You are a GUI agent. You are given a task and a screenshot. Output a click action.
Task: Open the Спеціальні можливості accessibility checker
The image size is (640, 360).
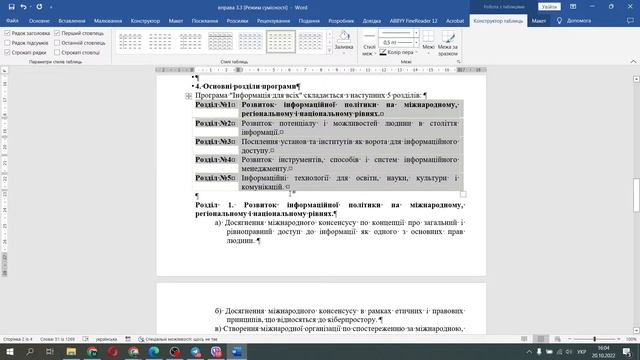178,339
